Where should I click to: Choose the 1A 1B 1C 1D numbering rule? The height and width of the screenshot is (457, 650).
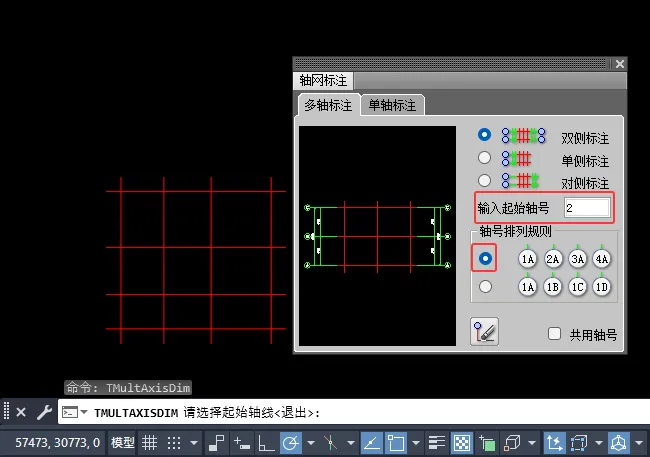tap(485, 287)
